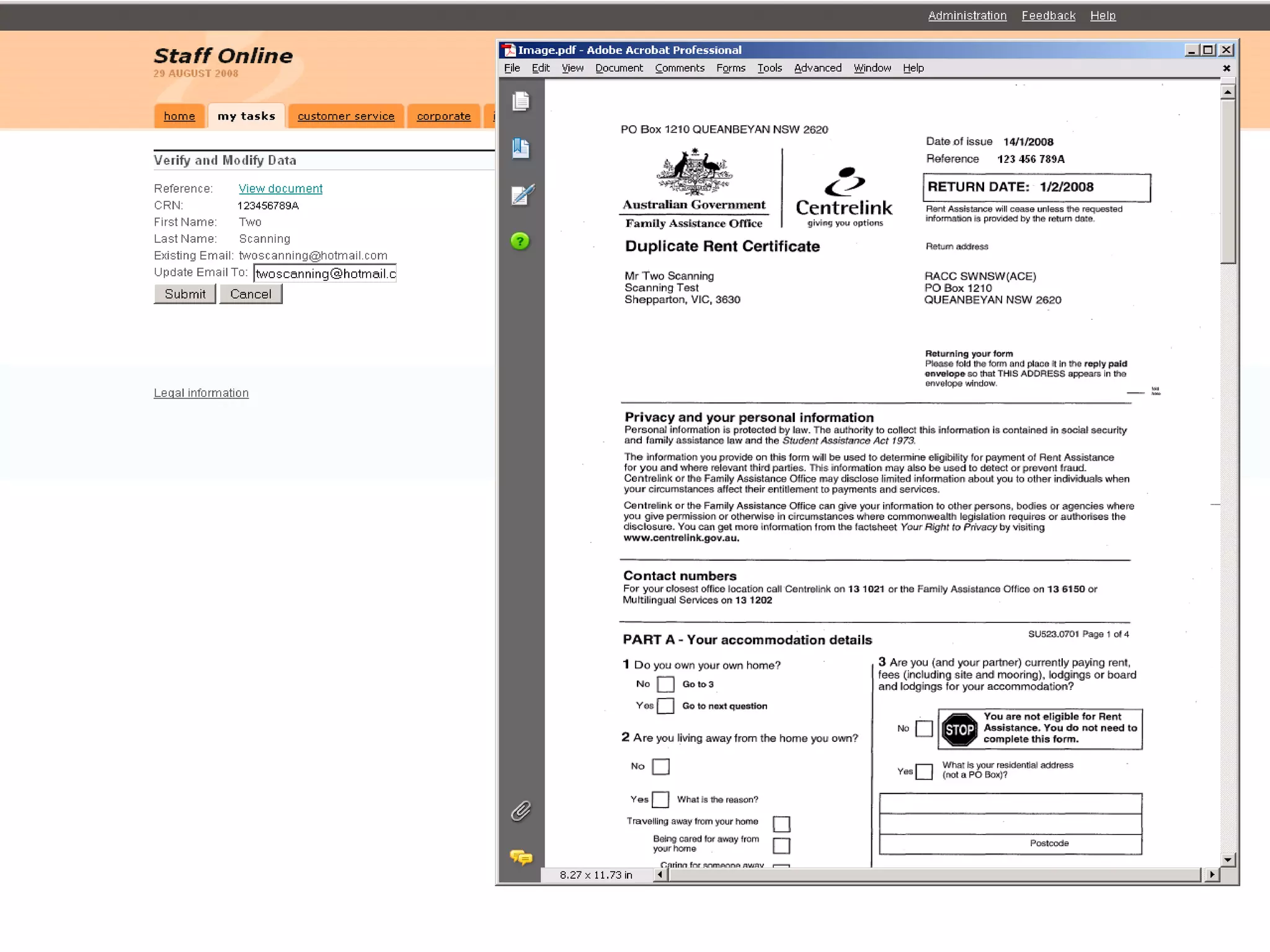Open the Advanced menu in Acrobat
The width and height of the screenshot is (1270, 952).
(818, 68)
